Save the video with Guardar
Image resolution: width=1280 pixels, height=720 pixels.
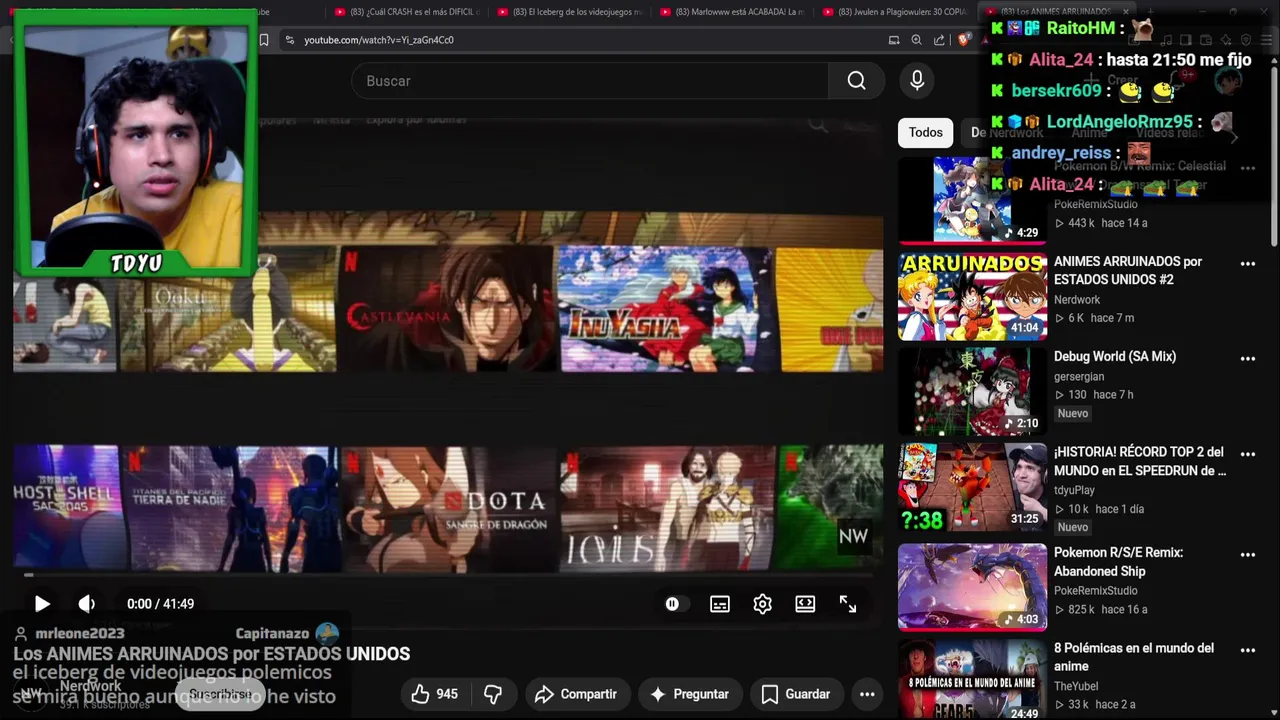[x=795, y=694]
